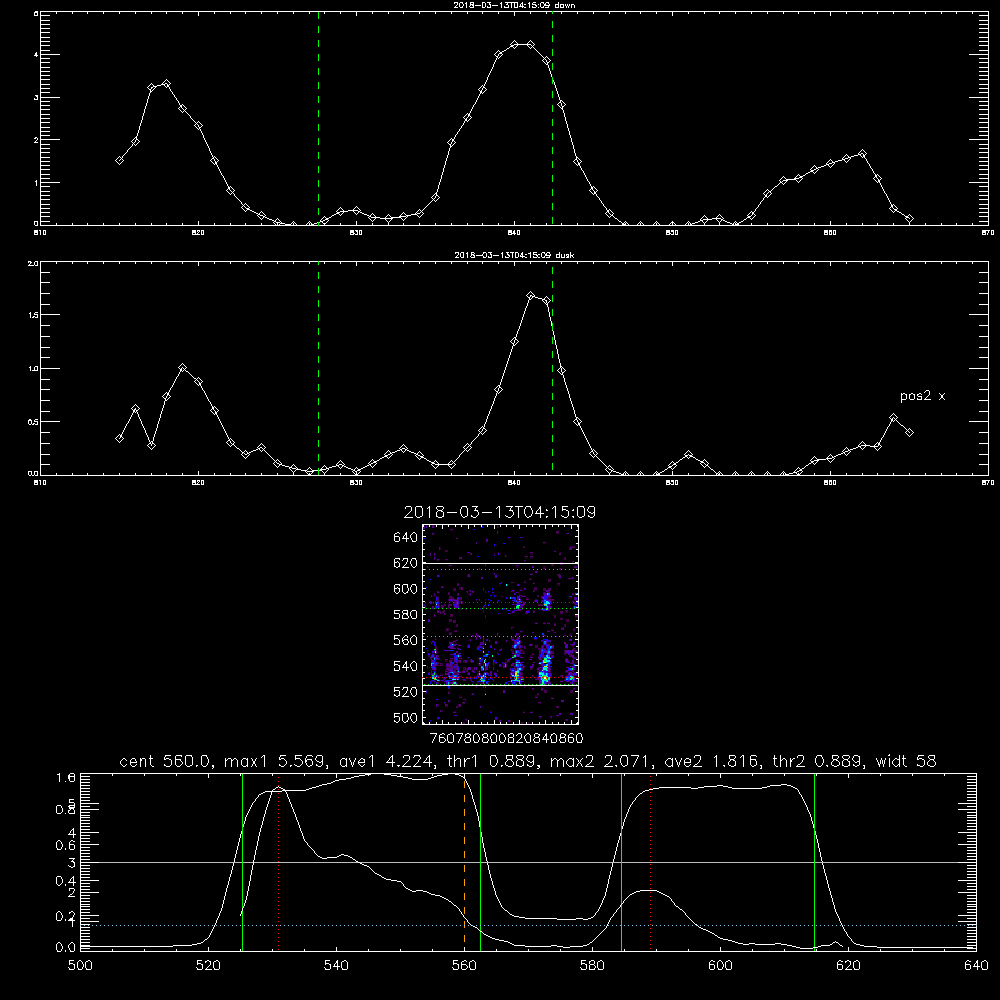Click the orange dashed center line in bottom plot
This screenshot has height=1000, width=1000.
(x=464, y=861)
